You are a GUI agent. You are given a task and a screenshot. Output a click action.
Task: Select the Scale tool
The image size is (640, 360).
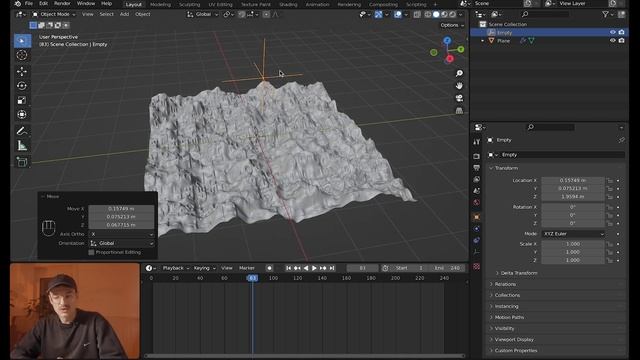point(22,100)
